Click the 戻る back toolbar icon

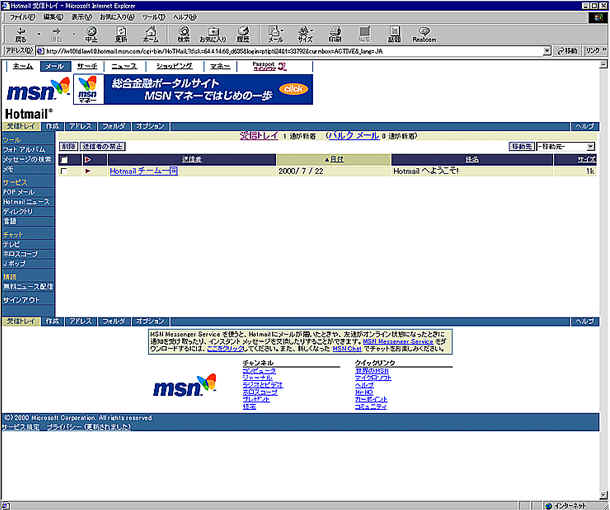click(x=20, y=34)
